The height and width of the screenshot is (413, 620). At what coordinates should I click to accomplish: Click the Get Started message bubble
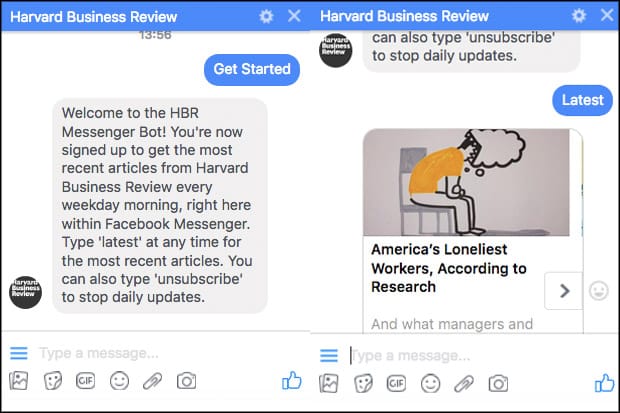[x=252, y=70]
